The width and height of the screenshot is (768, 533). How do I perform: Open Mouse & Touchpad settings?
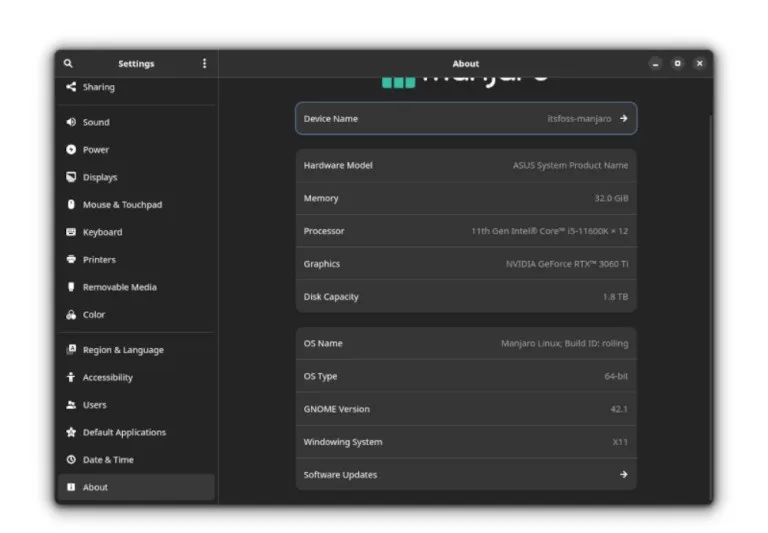[136, 204]
